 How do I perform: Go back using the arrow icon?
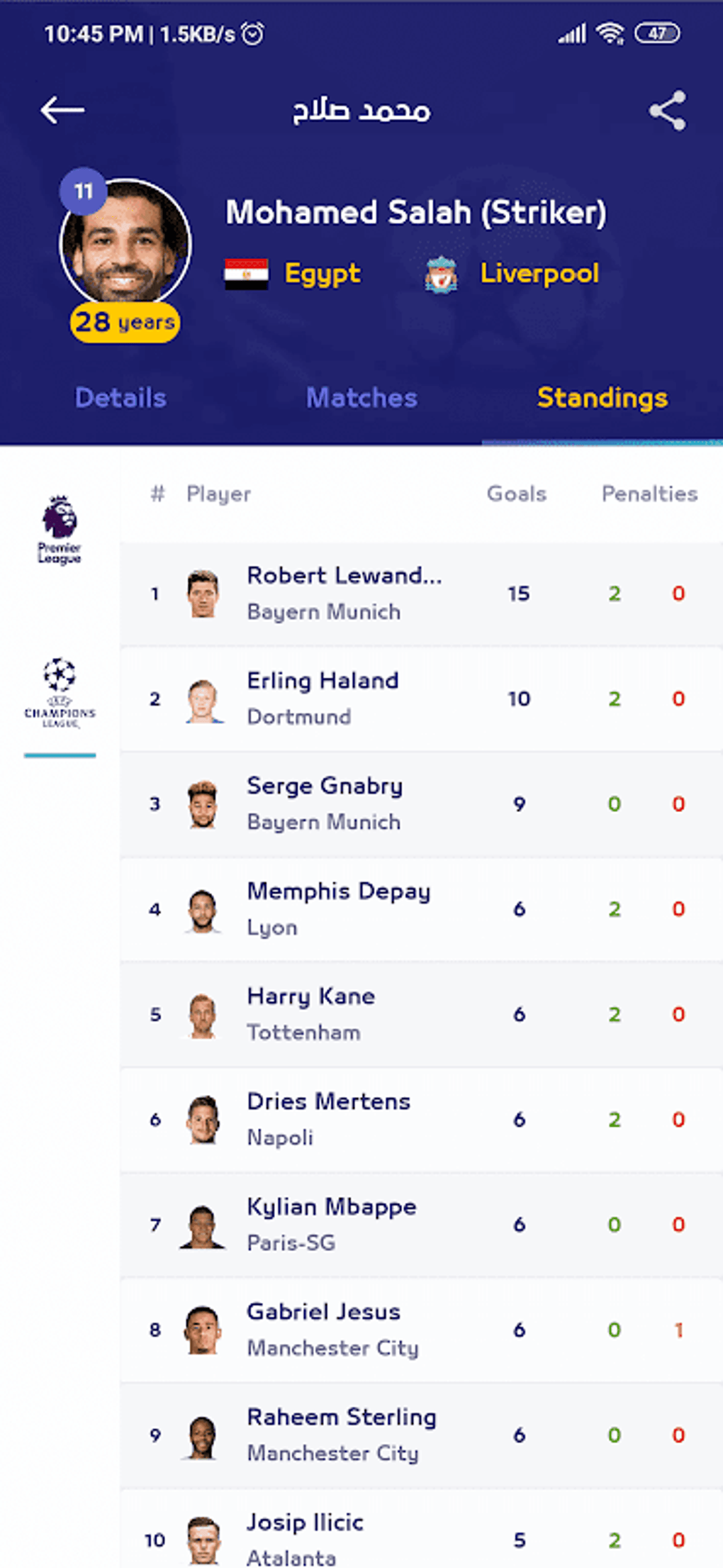tap(62, 110)
